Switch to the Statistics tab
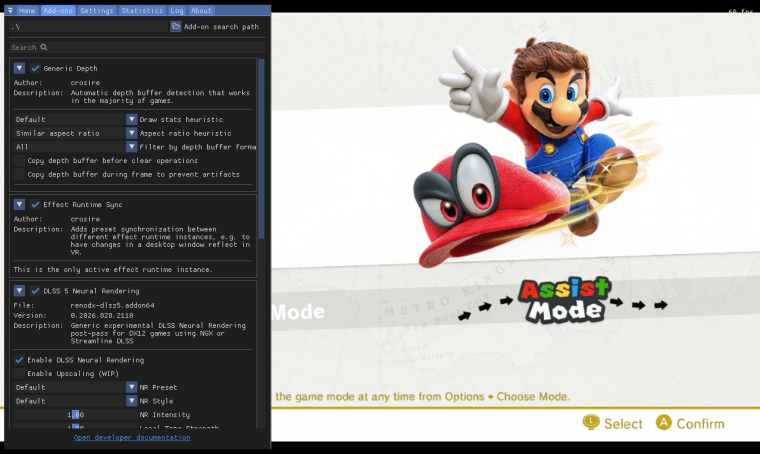This screenshot has height=454, width=760. pyautogui.click(x=142, y=10)
